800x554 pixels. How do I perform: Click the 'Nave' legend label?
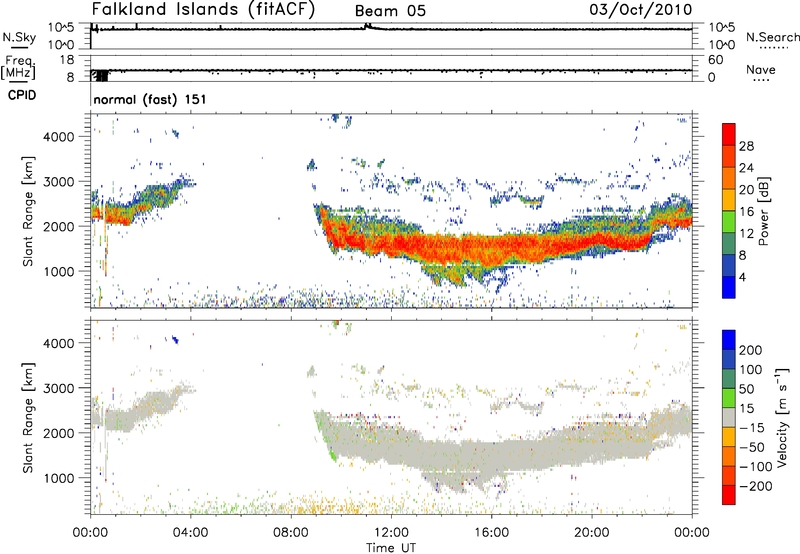point(761,70)
